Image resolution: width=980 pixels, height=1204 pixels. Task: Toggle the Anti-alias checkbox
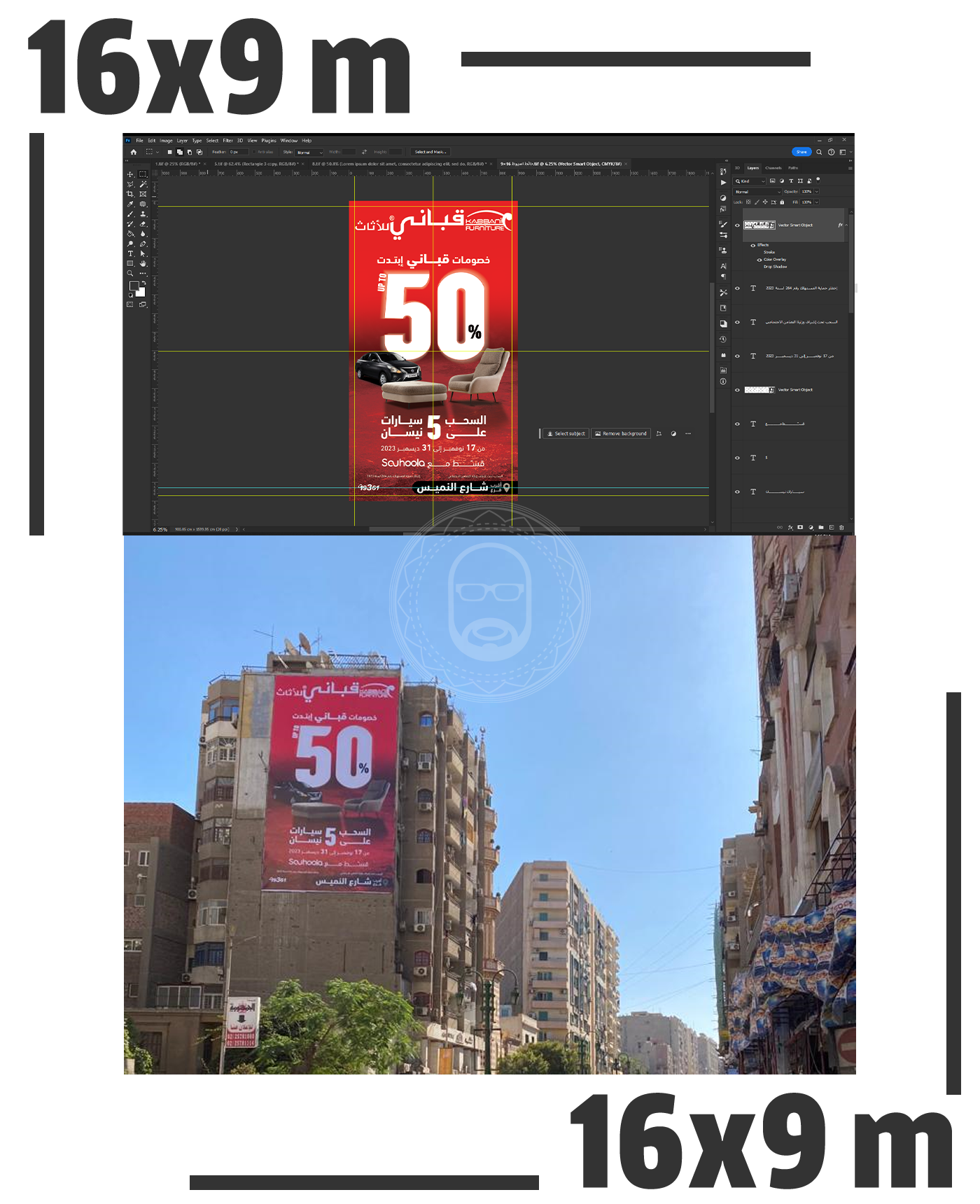(254, 152)
